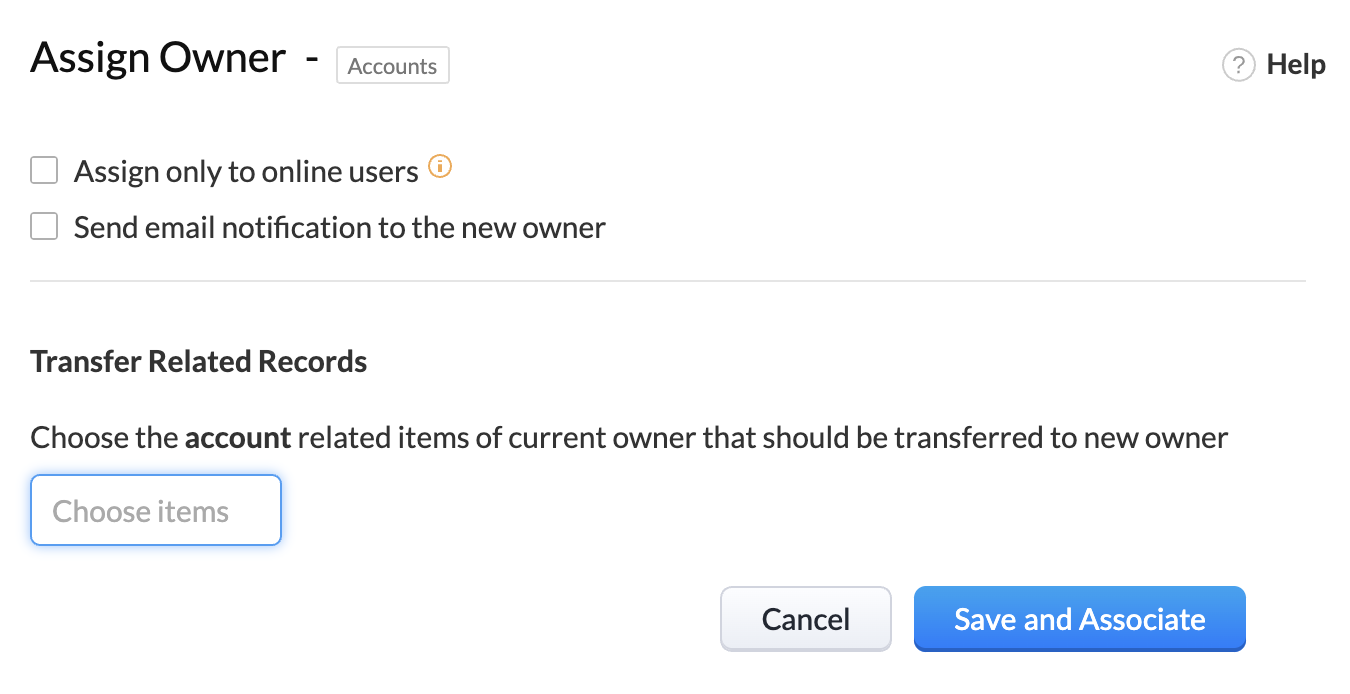Click the 'Send email notification to the new owner' label
Viewport: 1350px width, 694px height.
340,228
